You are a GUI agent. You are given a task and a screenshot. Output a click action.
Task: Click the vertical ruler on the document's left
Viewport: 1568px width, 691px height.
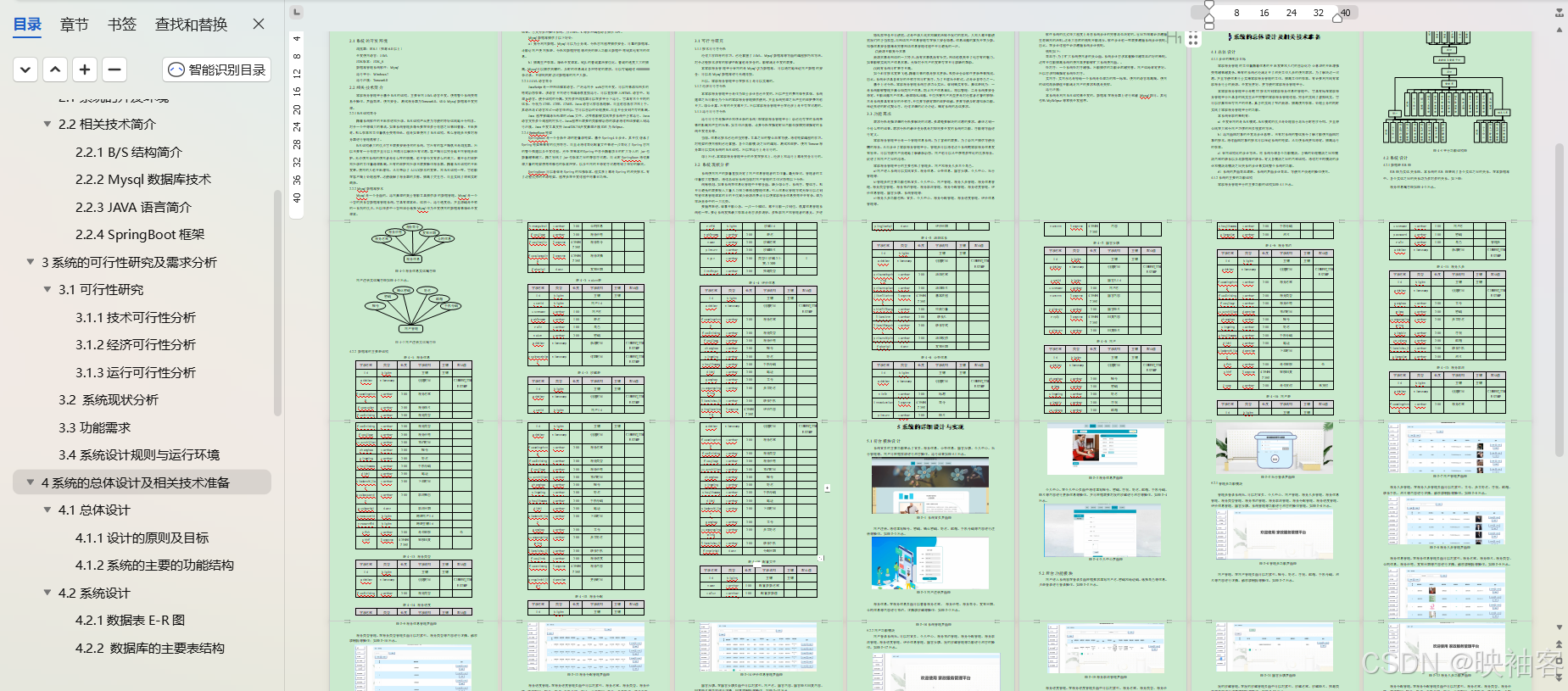(x=296, y=125)
